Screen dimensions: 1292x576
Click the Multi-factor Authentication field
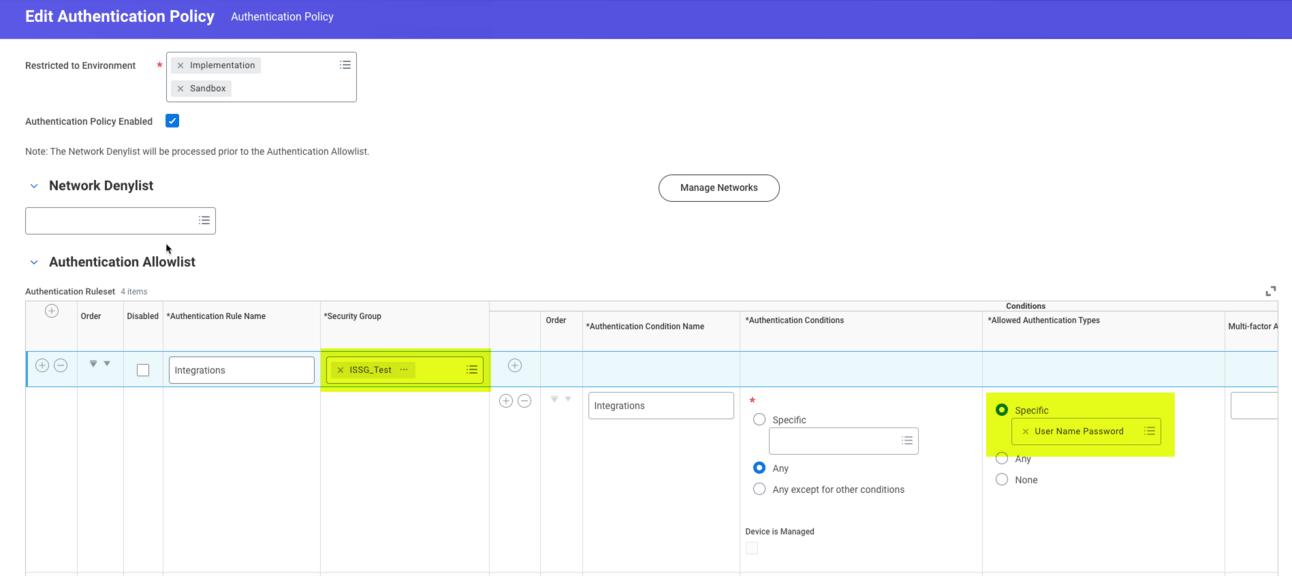pos(1254,406)
